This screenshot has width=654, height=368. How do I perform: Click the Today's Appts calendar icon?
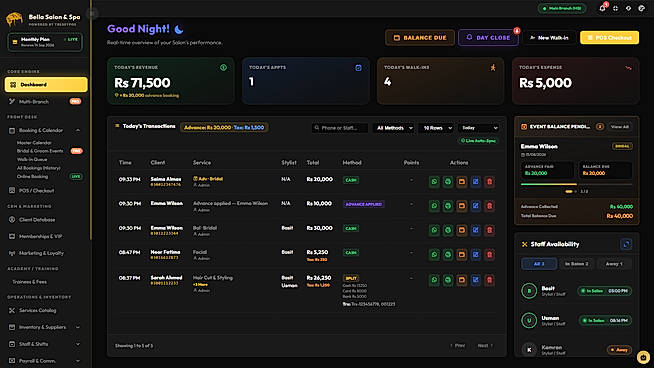(358, 68)
